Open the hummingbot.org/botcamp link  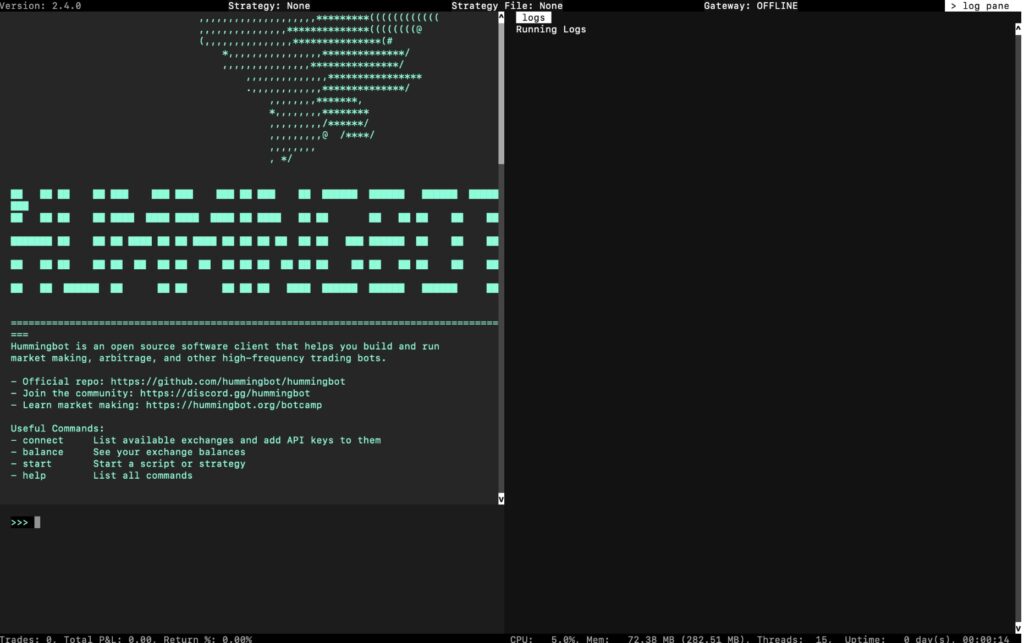coord(234,405)
